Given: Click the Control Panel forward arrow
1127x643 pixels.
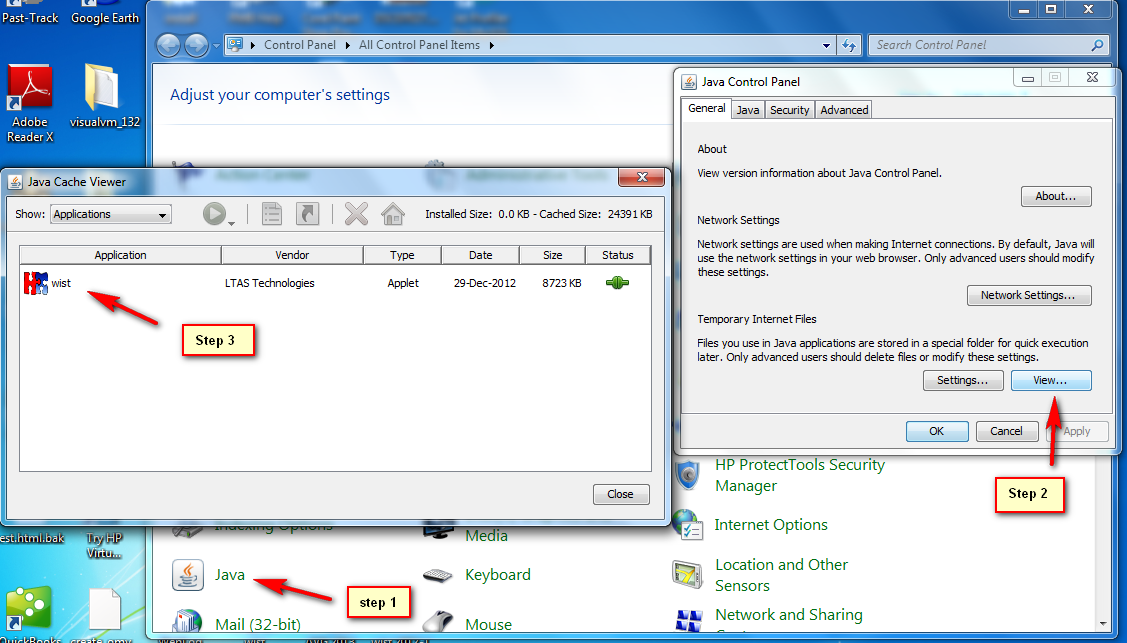Looking at the screenshot, I should pyautogui.click(x=196, y=45).
